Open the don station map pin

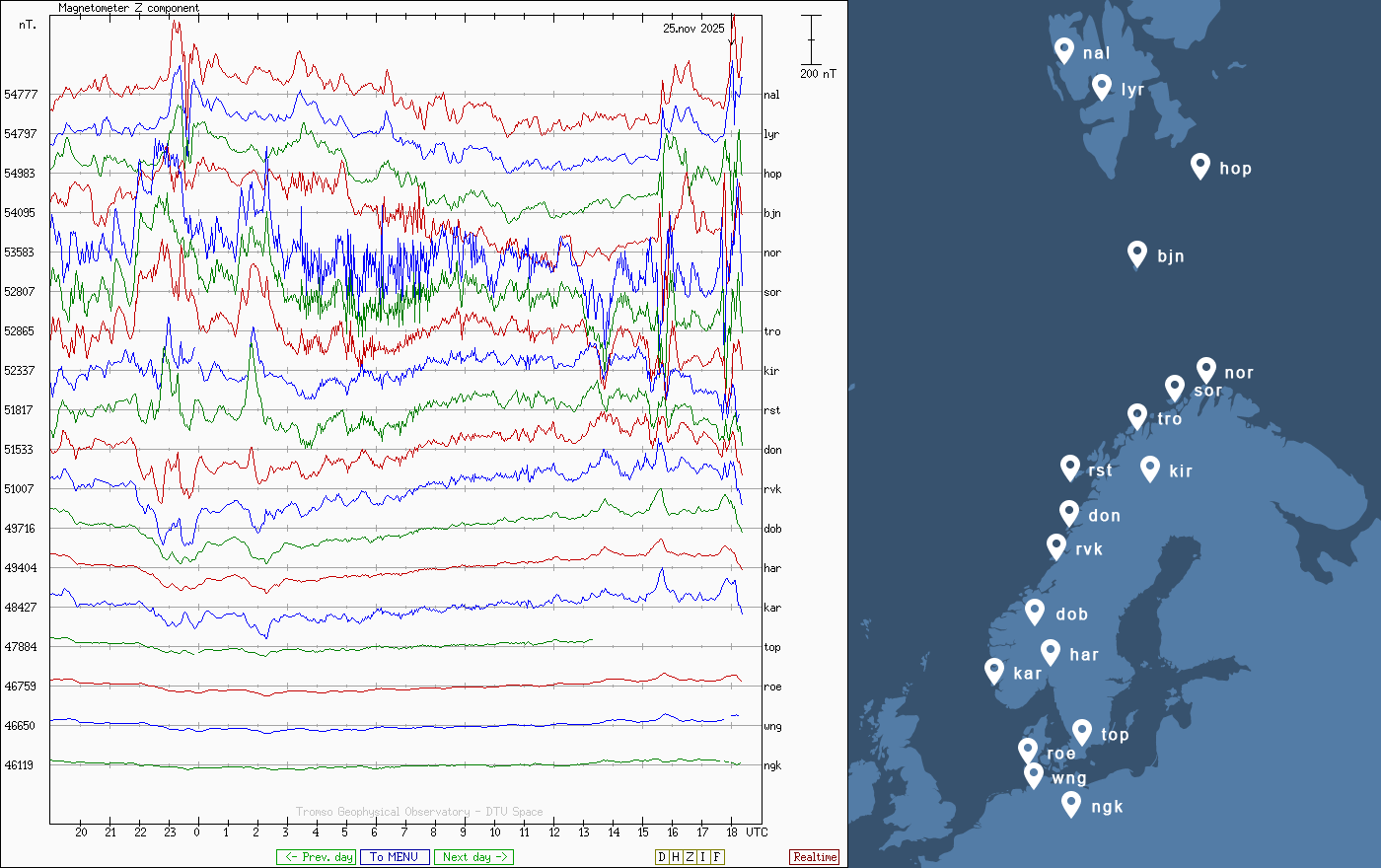pos(1069,514)
